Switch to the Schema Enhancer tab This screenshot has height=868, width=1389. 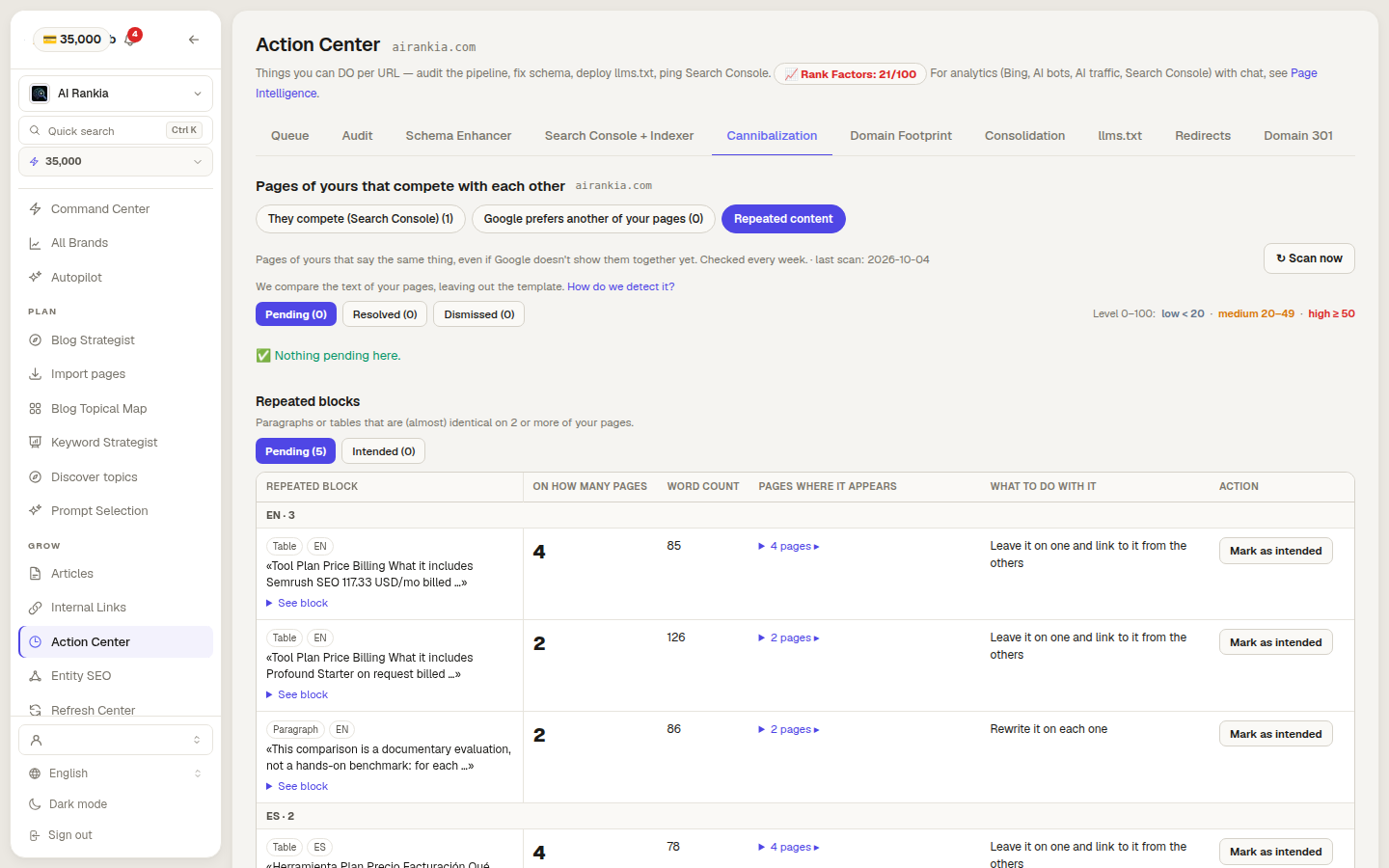click(x=458, y=136)
